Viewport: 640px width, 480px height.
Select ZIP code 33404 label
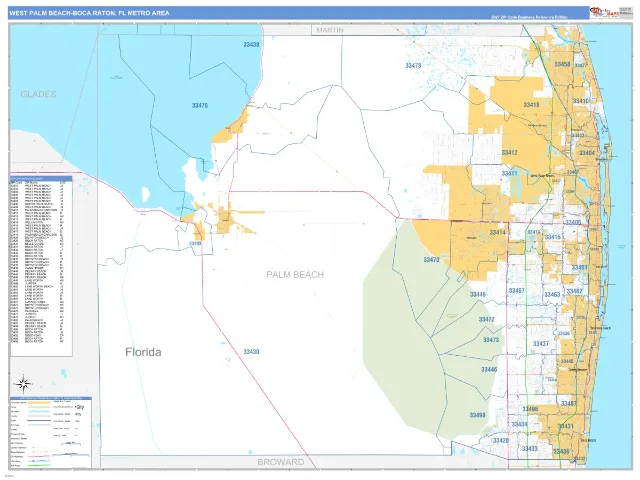(587, 153)
